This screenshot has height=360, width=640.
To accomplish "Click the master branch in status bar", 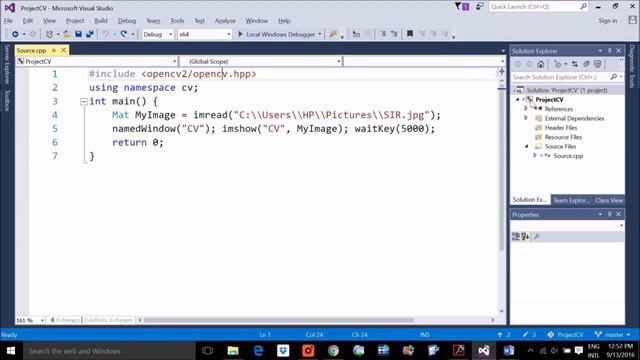I will coord(612,335).
